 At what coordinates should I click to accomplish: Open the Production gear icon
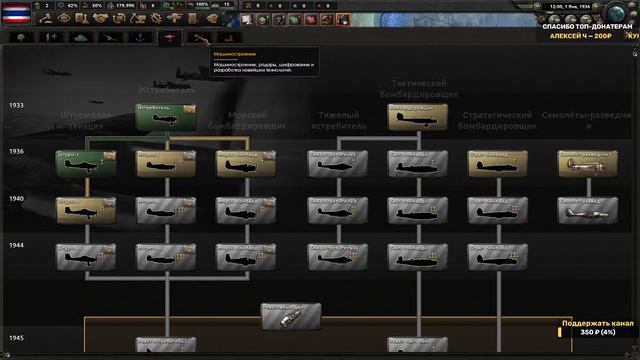(x=156, y=18)
